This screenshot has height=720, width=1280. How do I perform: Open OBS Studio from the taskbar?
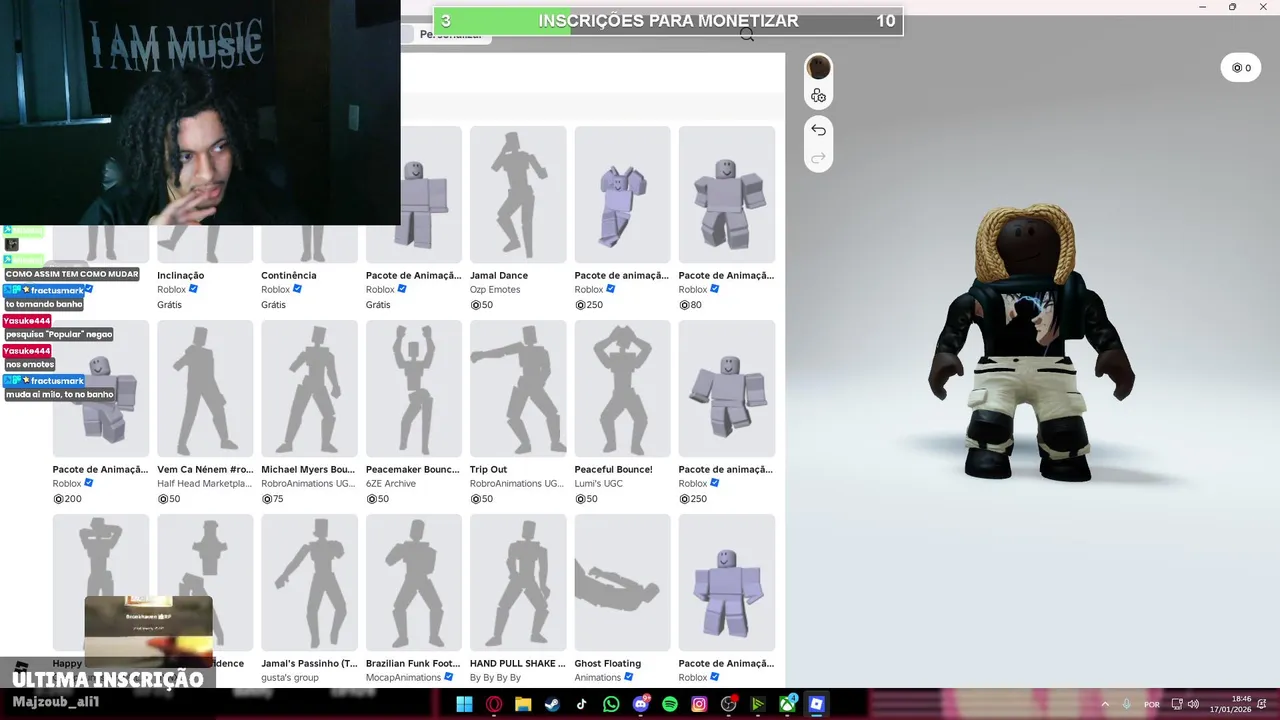click(x=729, y=704)
